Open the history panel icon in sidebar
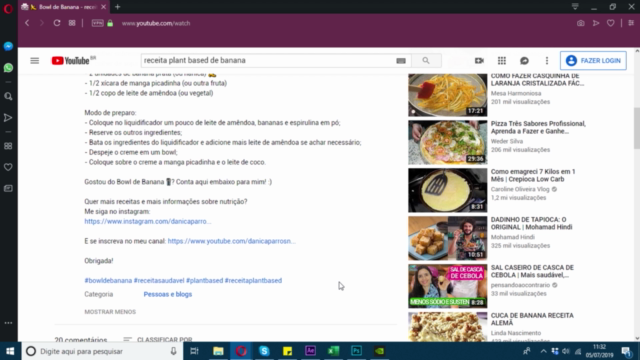Image resolution: width=640 pixels, height=360 pixels. [8, 189]
